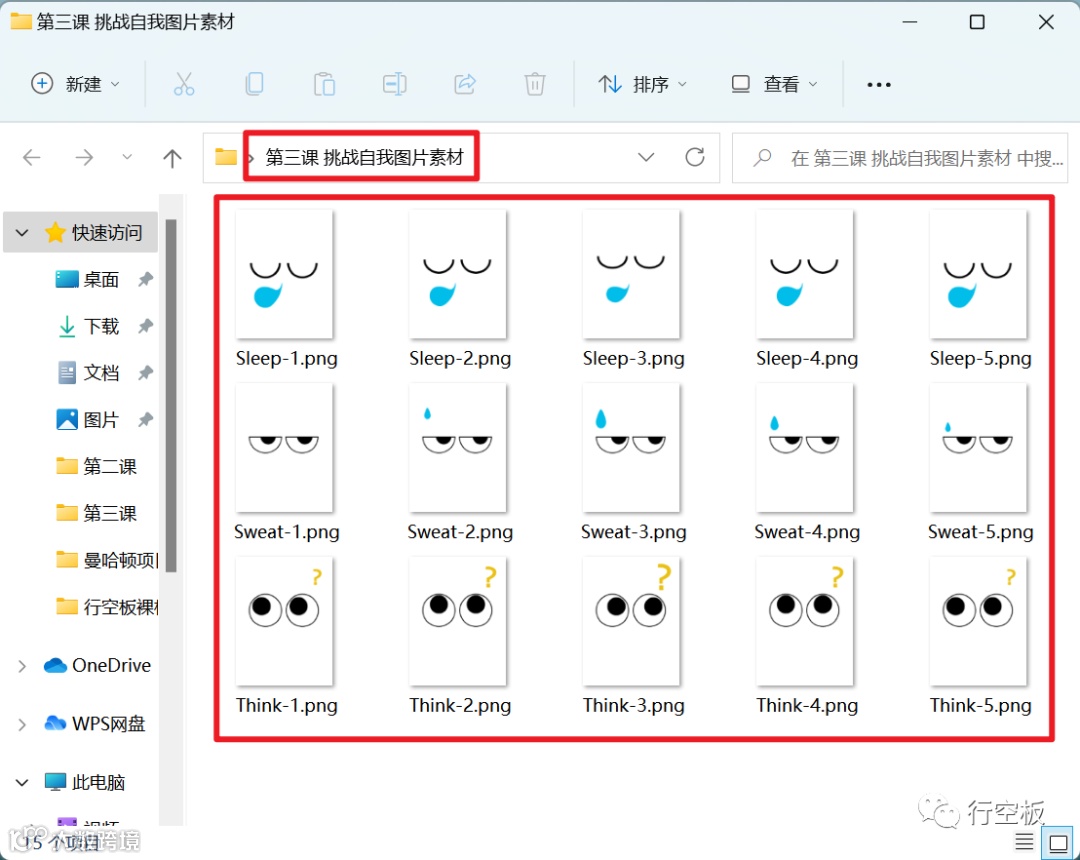Open Pictures (图片) in sidebar
This screenshot has width=1080, height=860.
[x=87, y=419]
